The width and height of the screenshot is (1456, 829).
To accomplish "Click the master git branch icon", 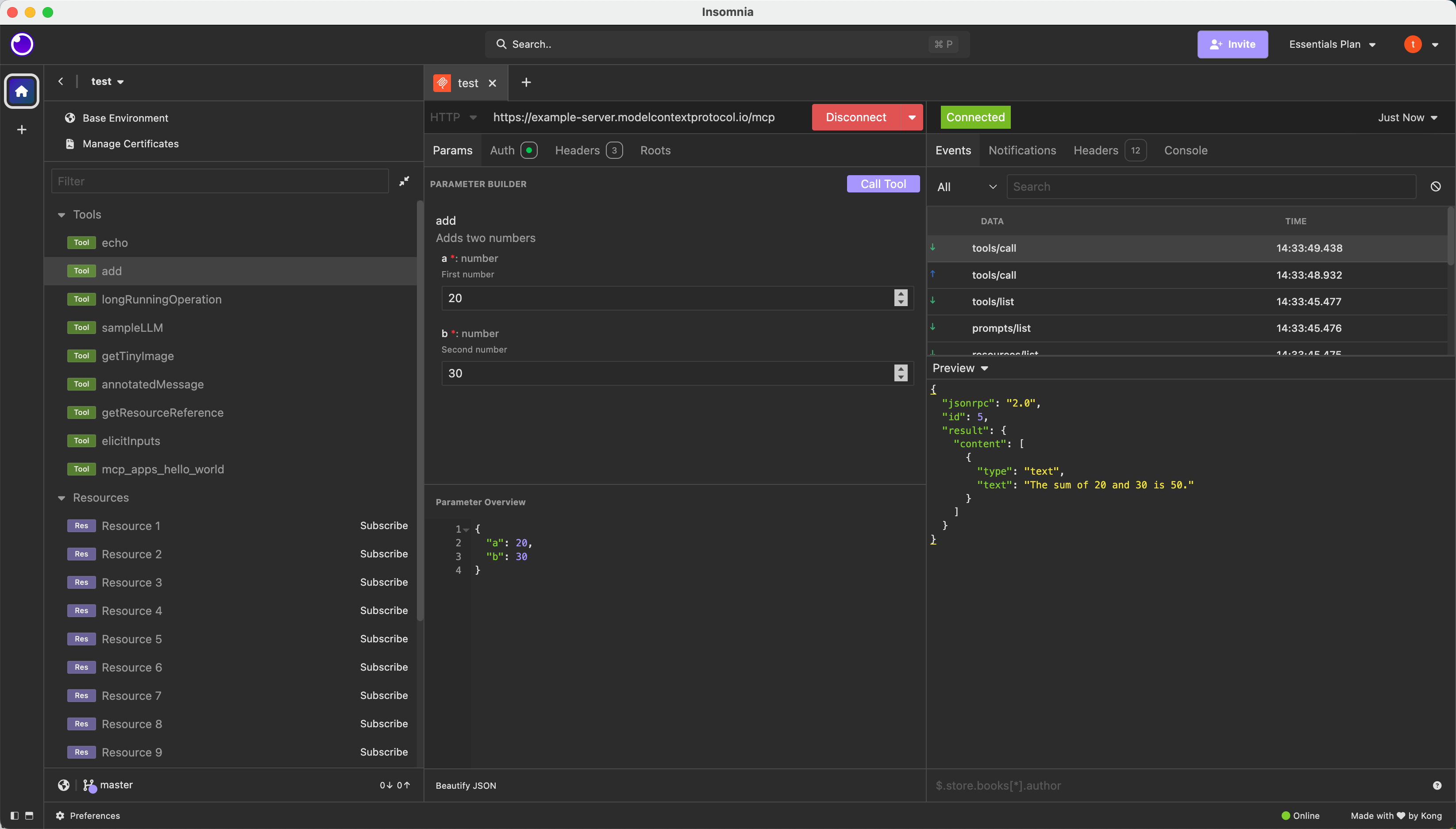I will [89, 785].
